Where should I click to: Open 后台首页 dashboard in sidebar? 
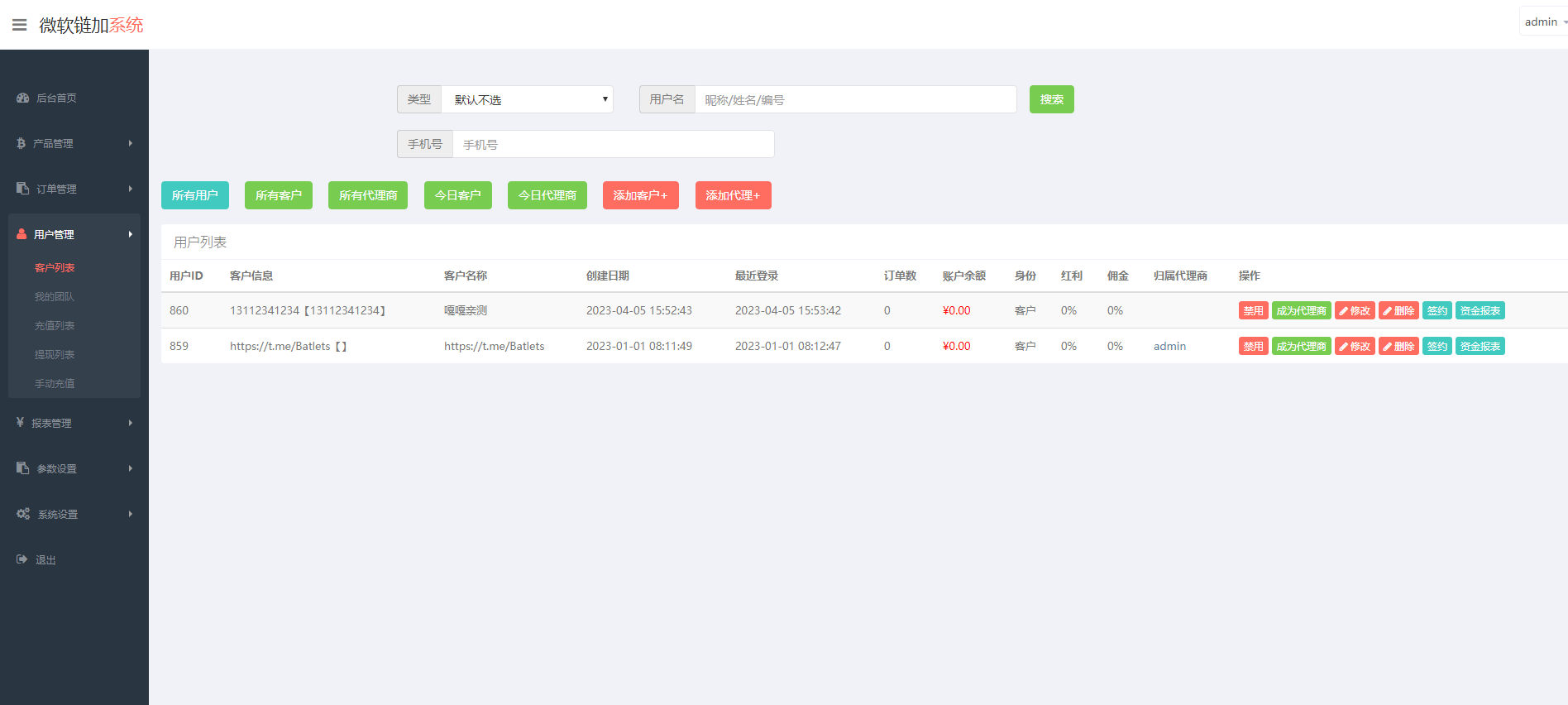click(x=55, y=98)
